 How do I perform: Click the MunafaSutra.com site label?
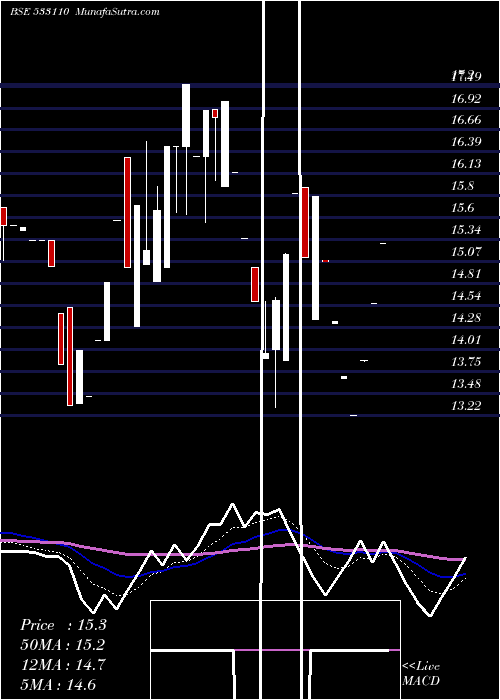[x=118, y=12]
